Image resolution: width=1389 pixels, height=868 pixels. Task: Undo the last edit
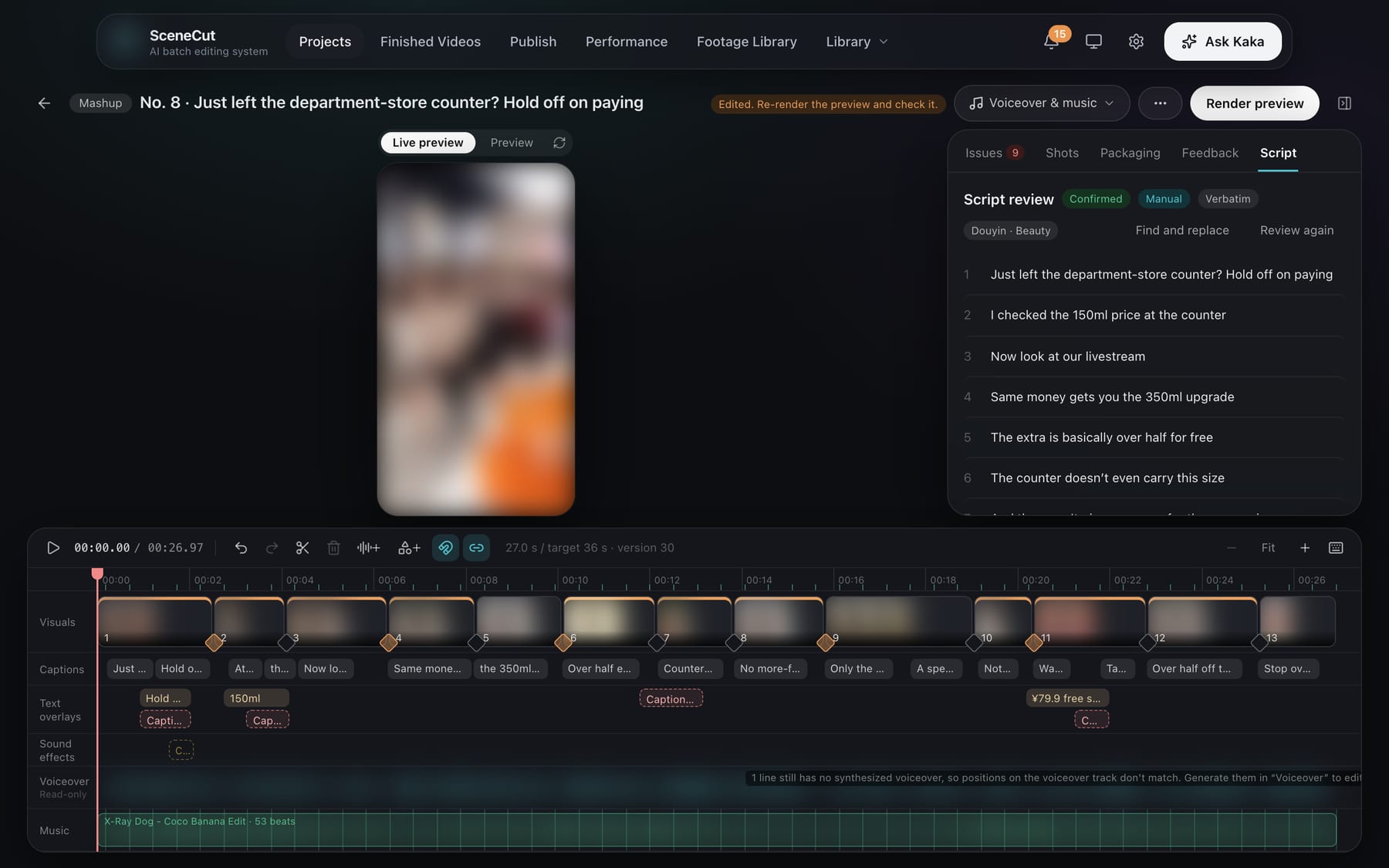[241, 548]
